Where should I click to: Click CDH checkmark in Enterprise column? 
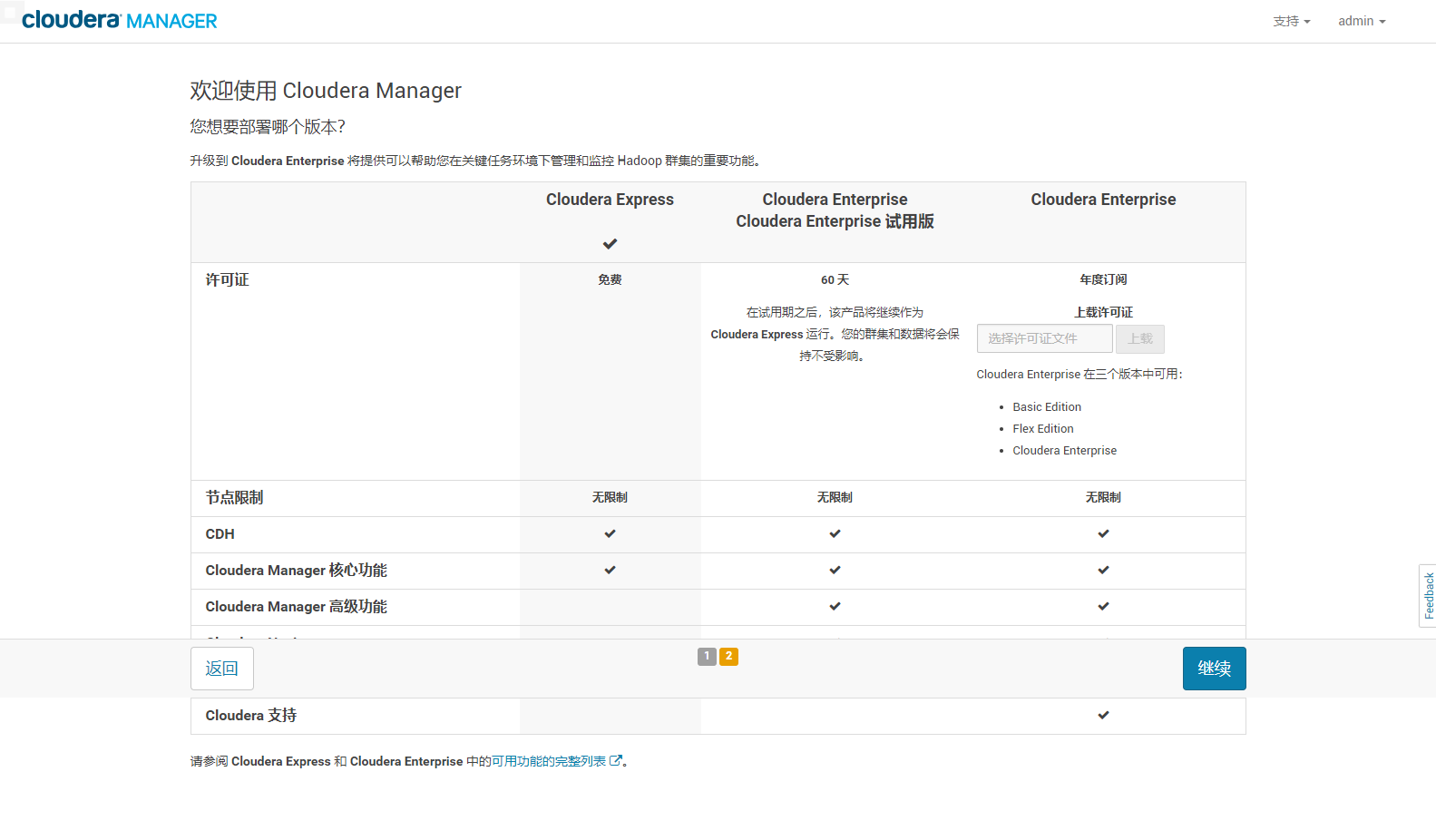1103,533
